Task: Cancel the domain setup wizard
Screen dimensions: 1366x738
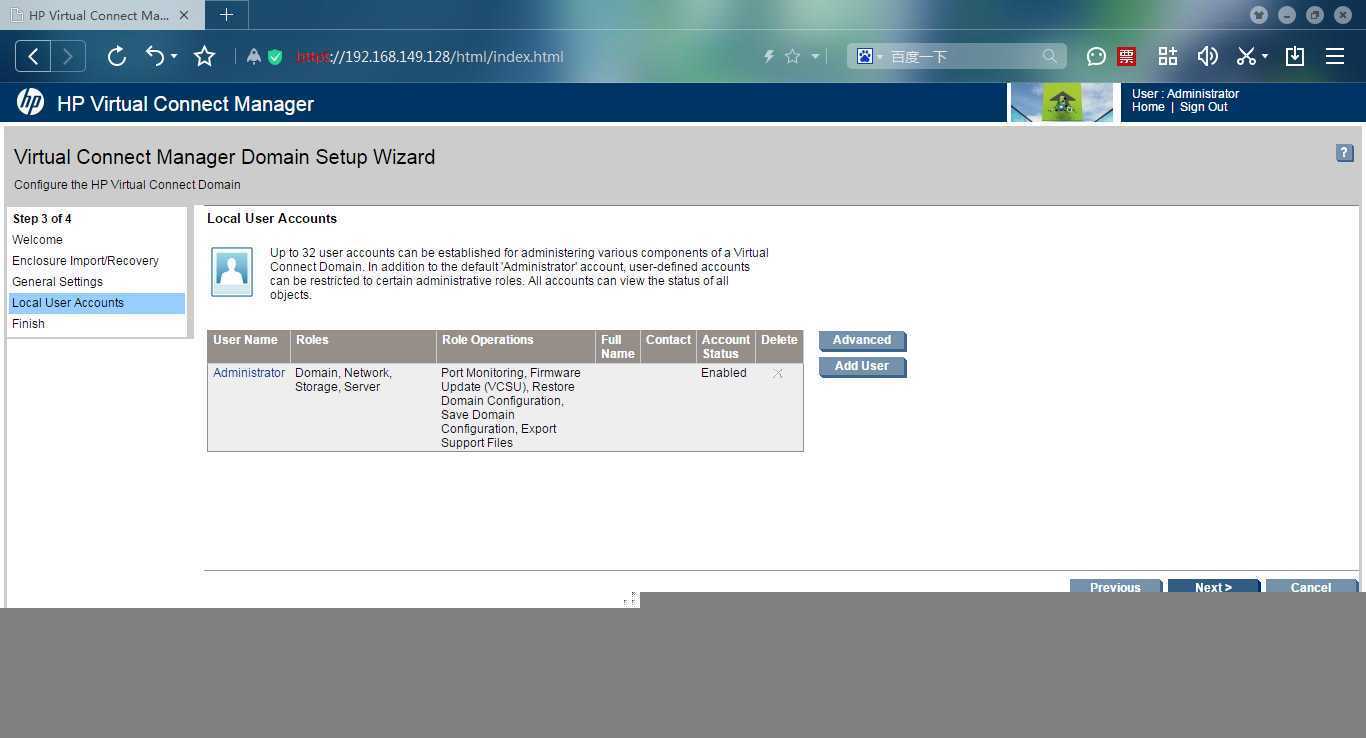Action: (1311, 587)
